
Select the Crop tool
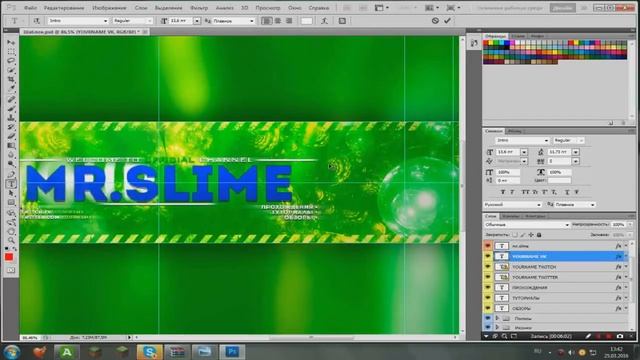click(11, 80)
